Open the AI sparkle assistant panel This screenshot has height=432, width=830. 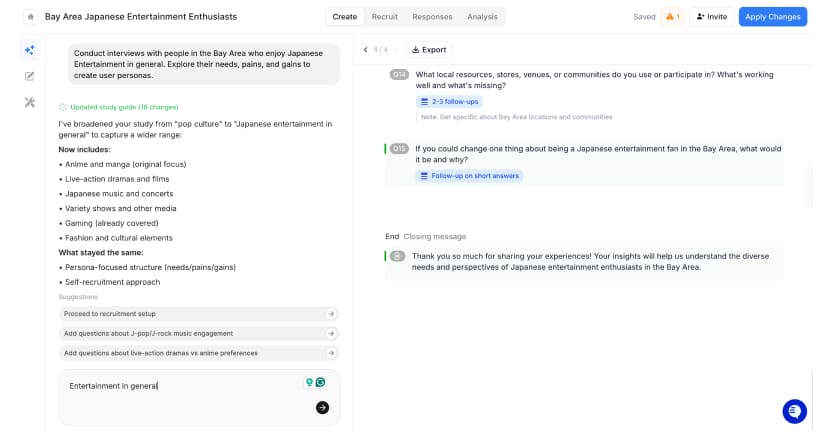pyautogui.click(x=30, y=50)
